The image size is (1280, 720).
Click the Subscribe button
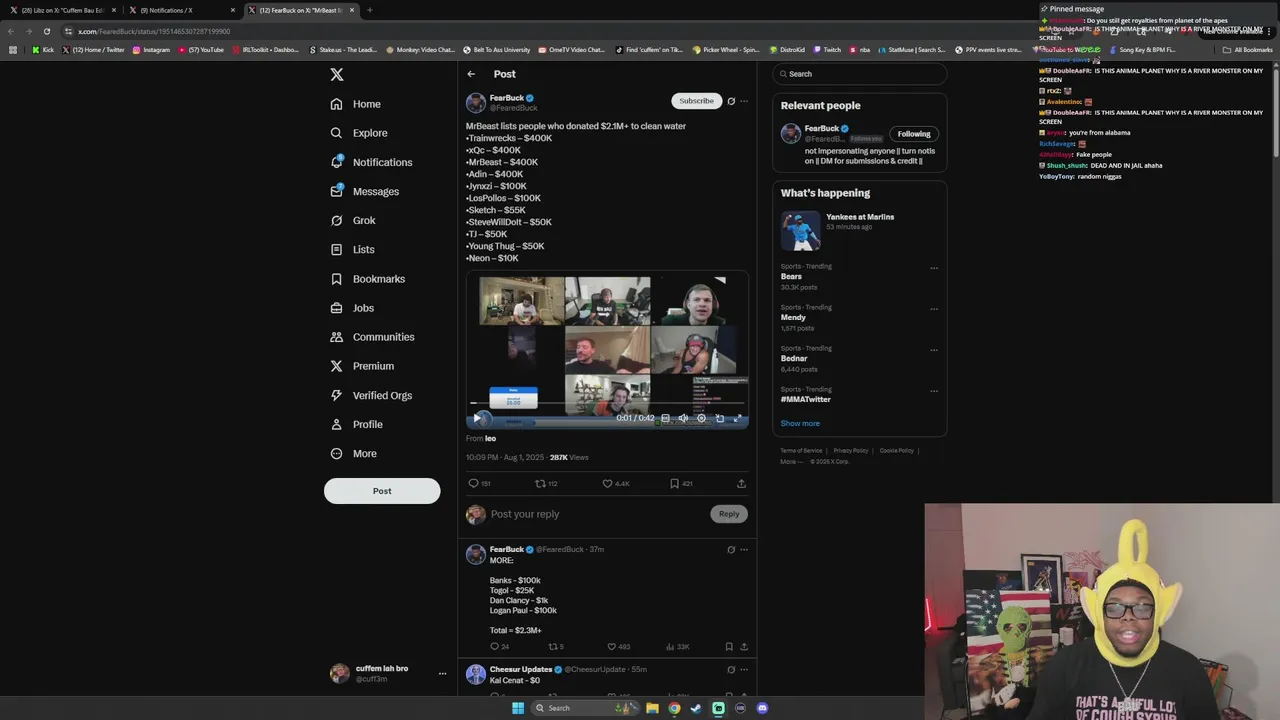coord(696,101)
